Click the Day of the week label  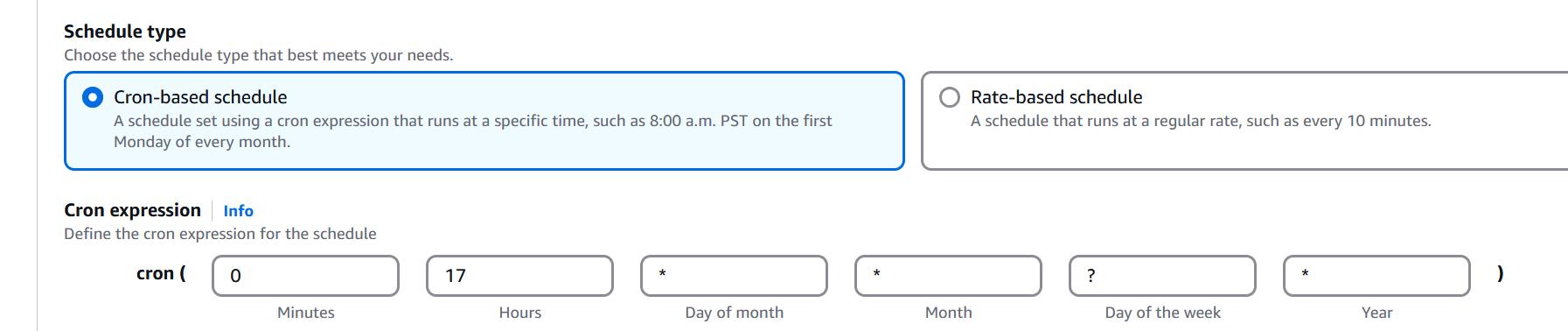pos(1163,313)
